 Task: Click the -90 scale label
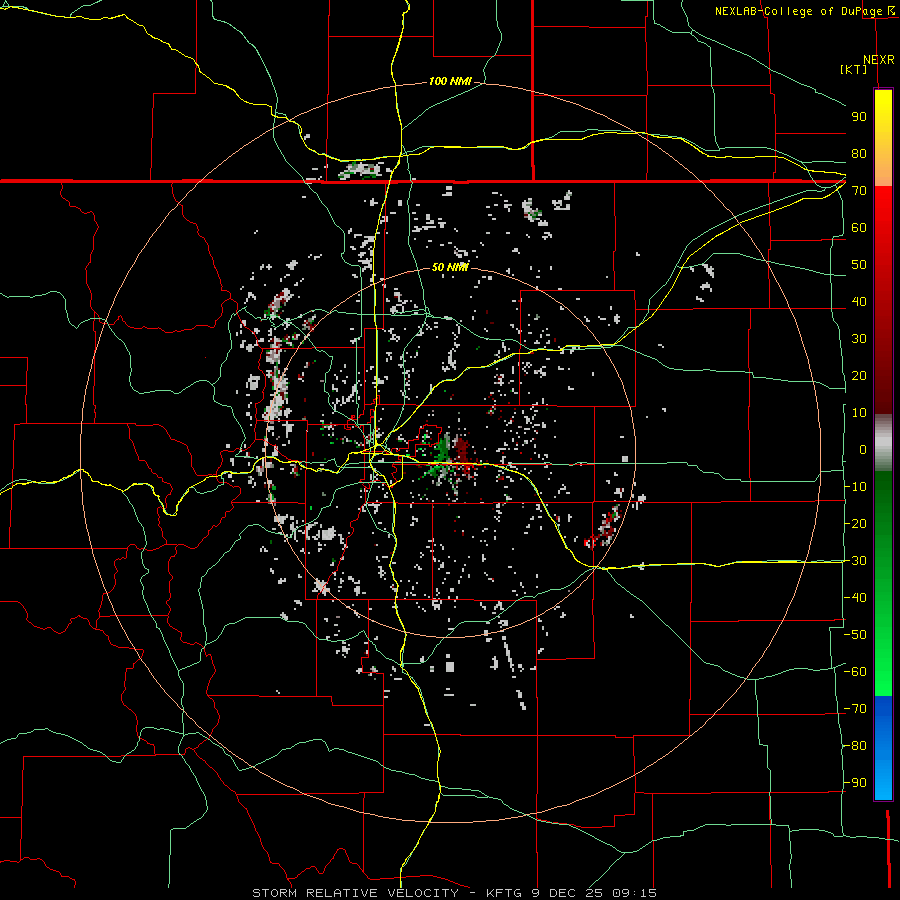click(855, 782)
